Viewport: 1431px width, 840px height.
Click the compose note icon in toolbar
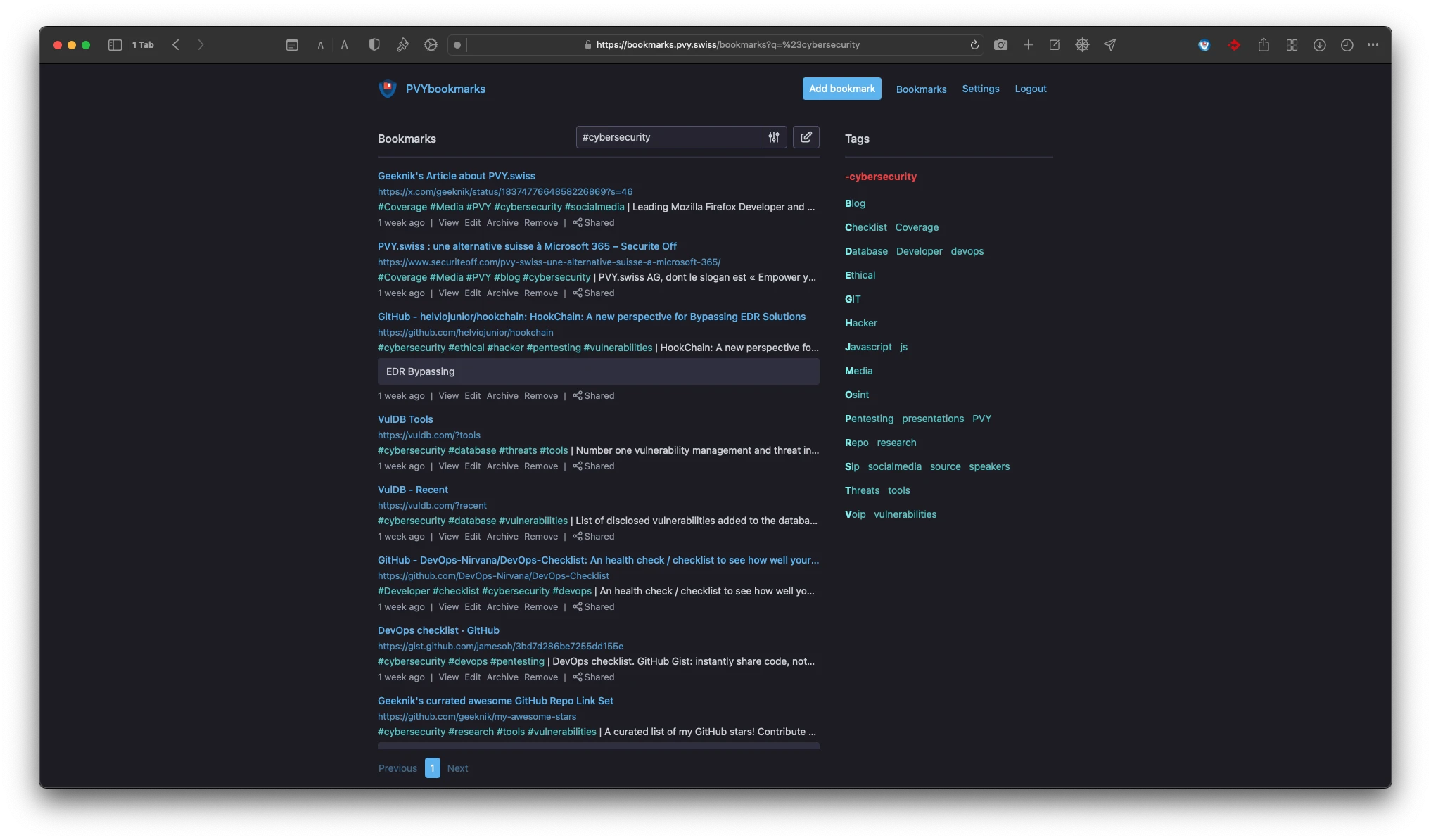(x=1055, y=45)
